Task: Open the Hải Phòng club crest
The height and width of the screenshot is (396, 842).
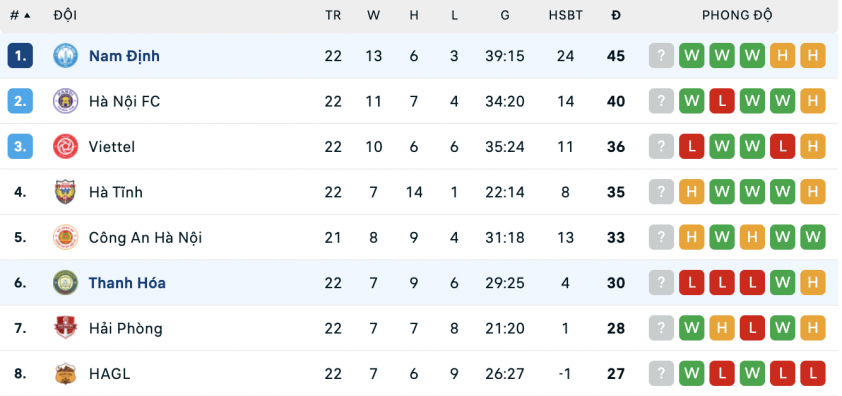Action: point(66,328)
